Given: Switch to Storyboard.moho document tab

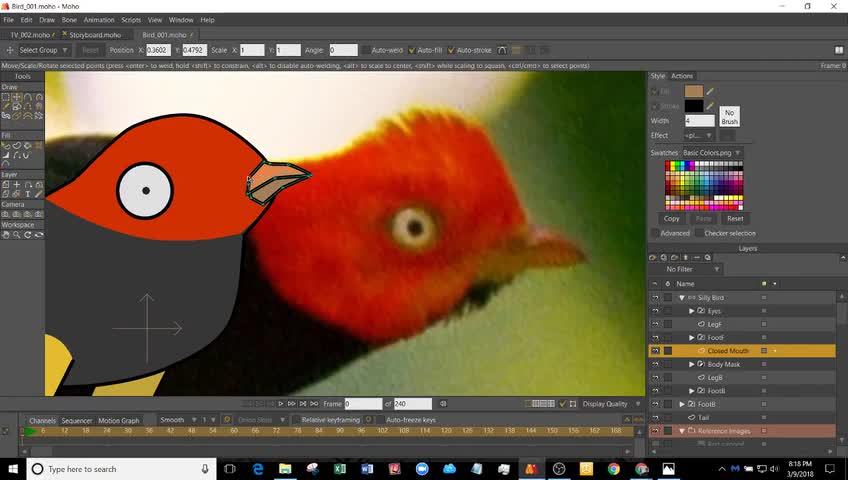Looking at the screenshot, I should click(x=95, y=35).
